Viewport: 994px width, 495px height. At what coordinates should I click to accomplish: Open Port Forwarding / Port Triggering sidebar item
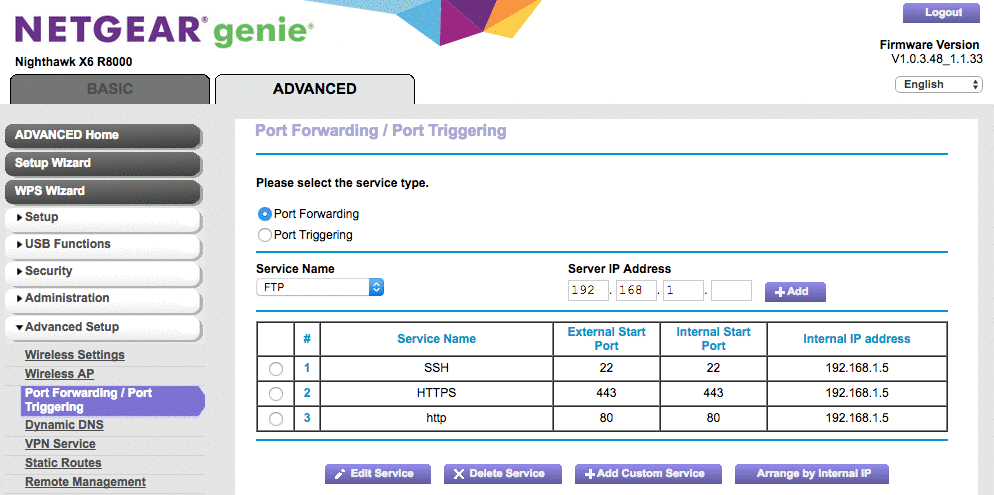(112, 401)
